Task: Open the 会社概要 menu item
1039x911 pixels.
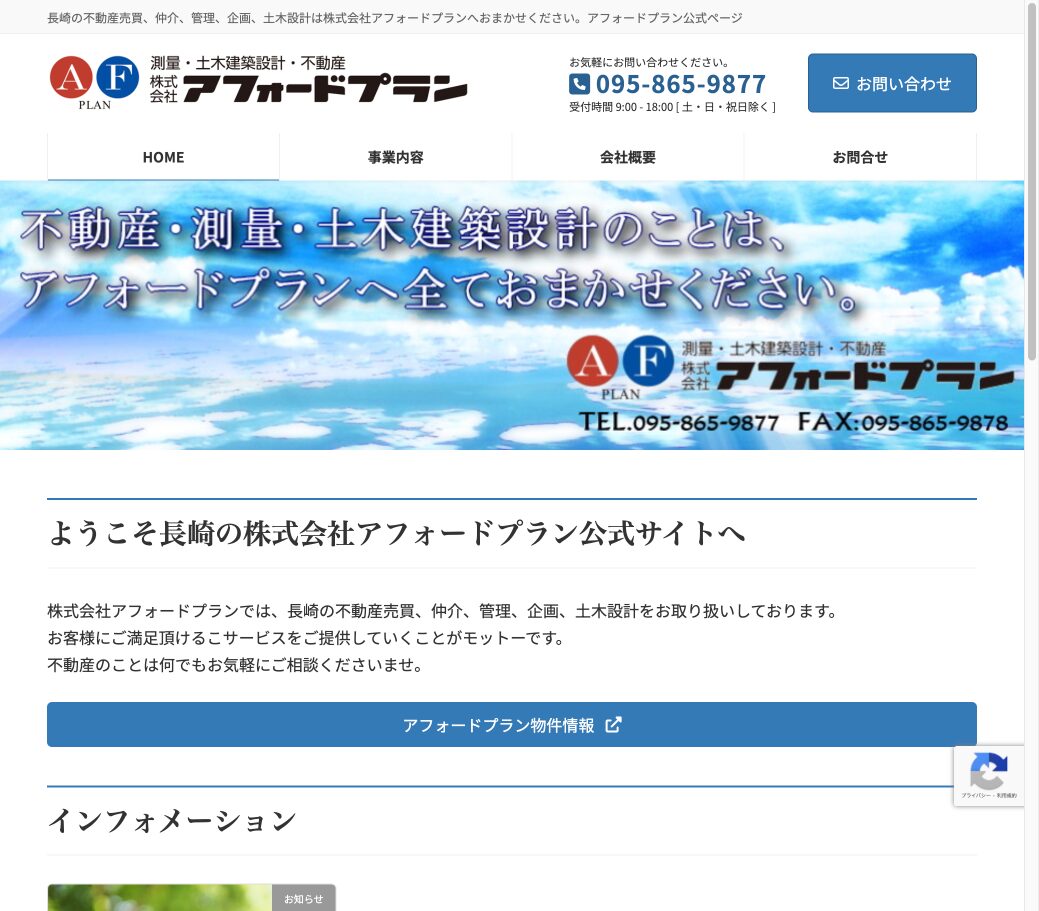Action: 628,157
